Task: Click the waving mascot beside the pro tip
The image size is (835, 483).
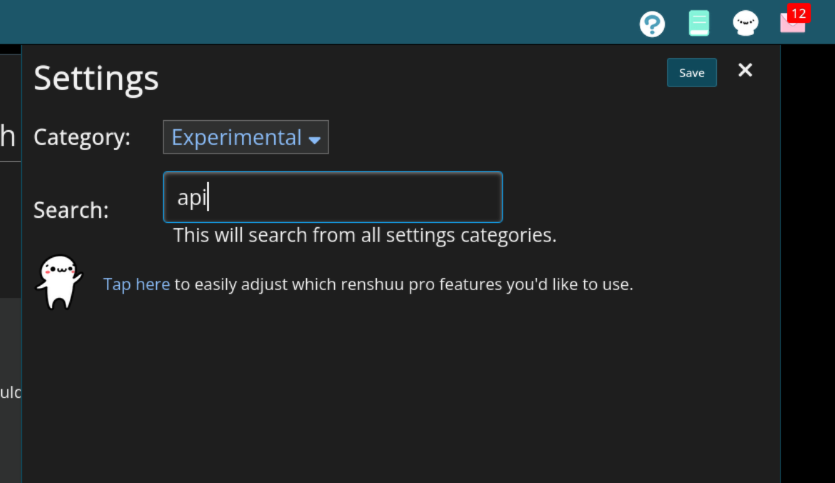Action: coord(59,282)
